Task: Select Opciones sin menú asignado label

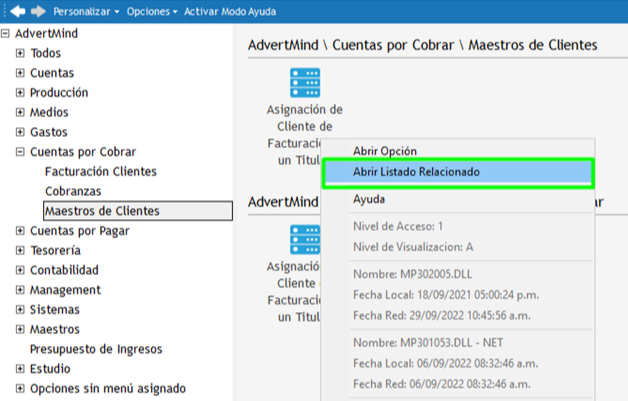Action: 108,388
